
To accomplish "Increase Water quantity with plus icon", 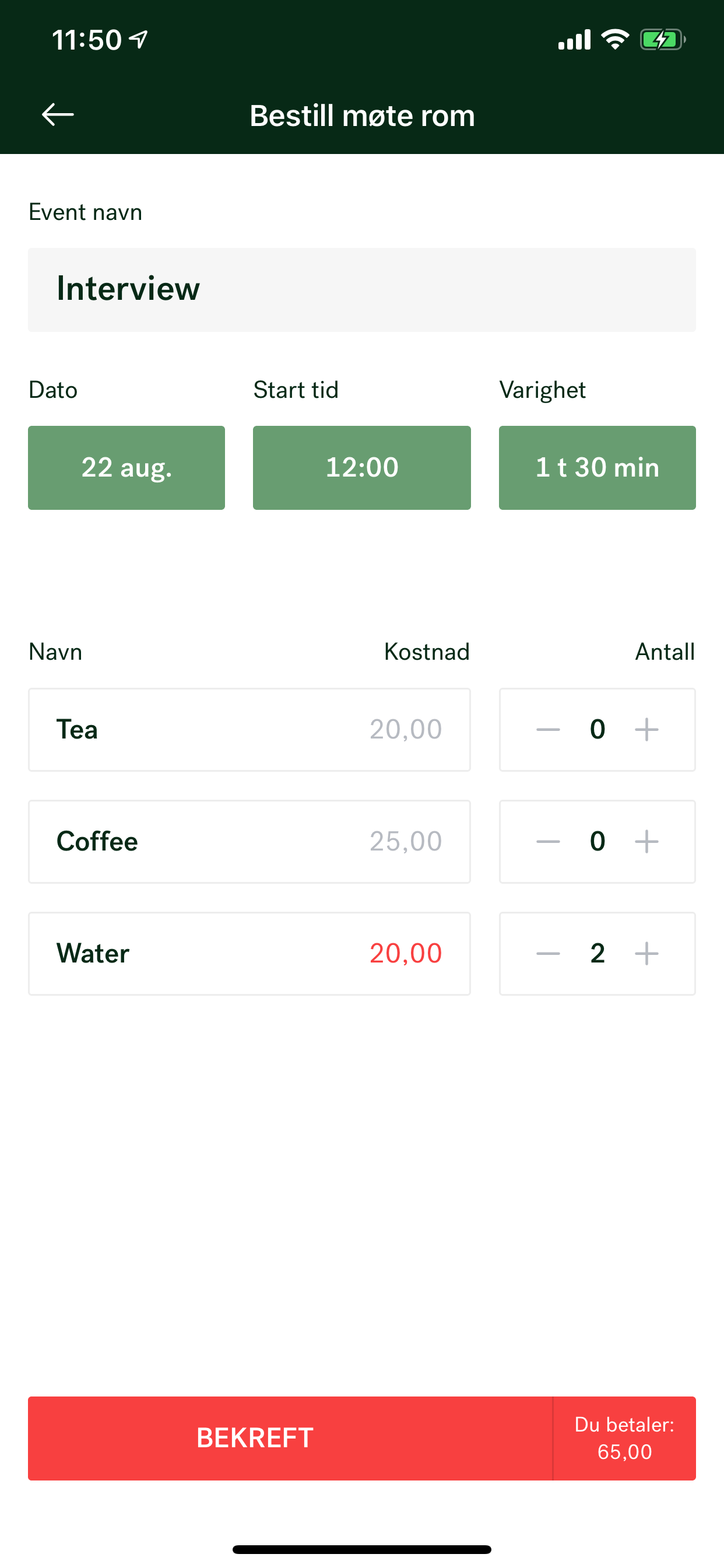I will [x=646, y=953].
